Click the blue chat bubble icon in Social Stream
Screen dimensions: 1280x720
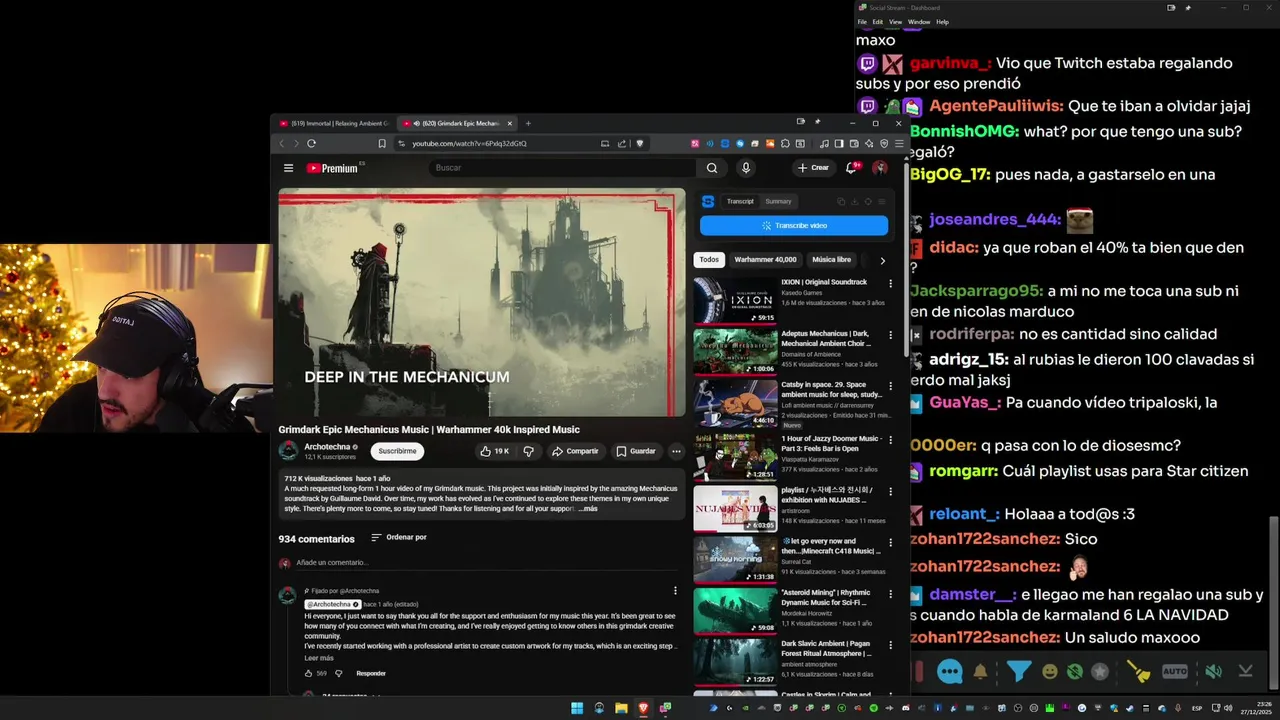coord(950,672)
